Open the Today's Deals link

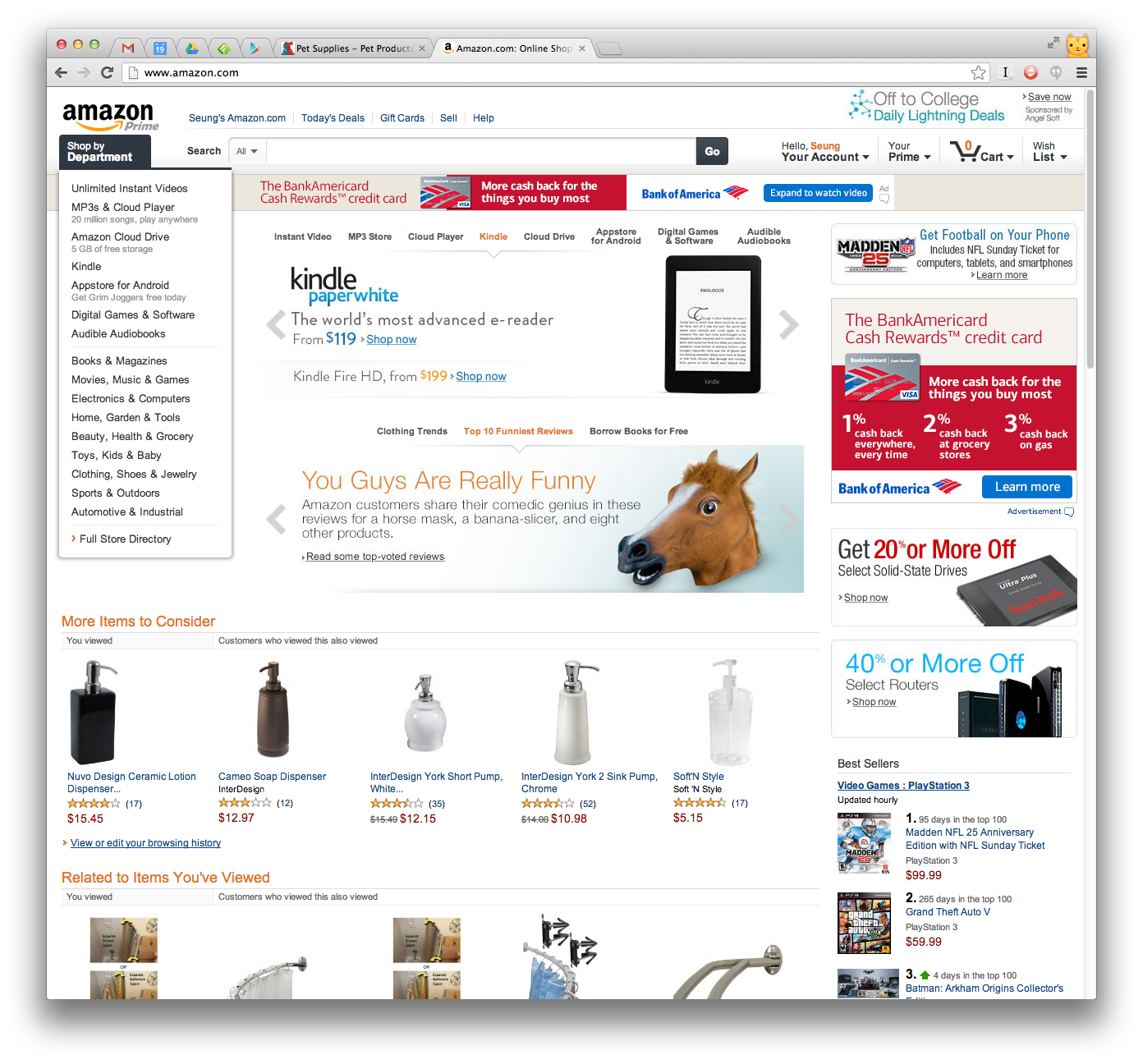(x=333, y=118)
